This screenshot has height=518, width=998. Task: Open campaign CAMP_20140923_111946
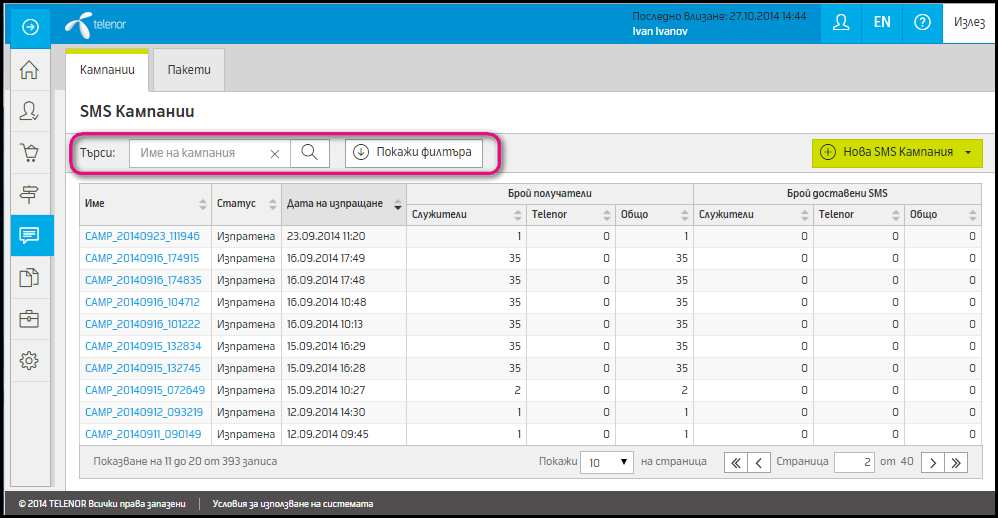pos(143,236)
